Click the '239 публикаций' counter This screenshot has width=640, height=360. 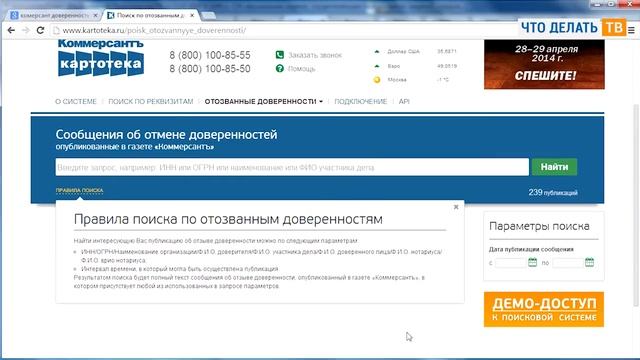point(553,192)
